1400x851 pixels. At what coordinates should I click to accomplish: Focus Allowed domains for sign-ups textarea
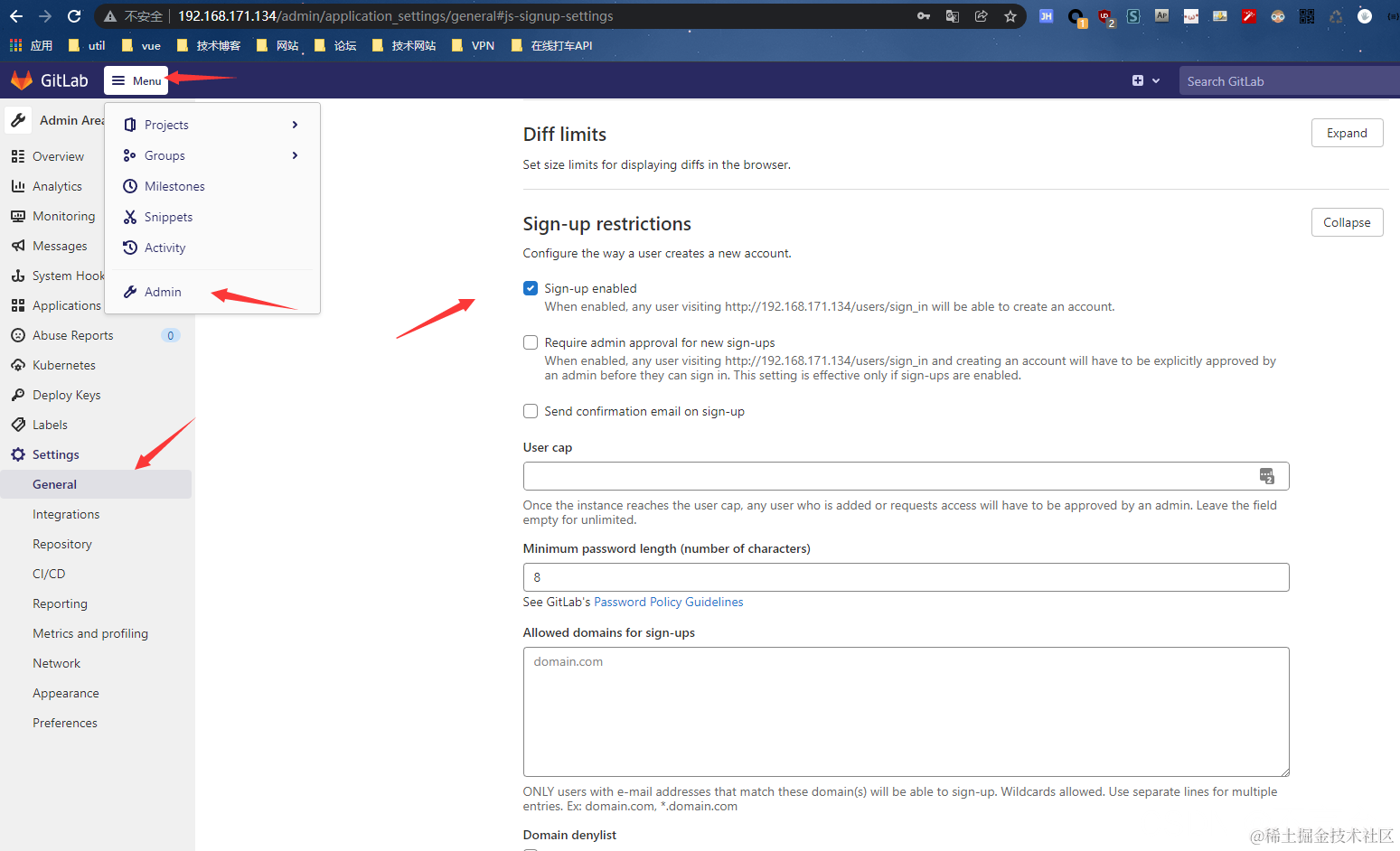pos(906,712)
